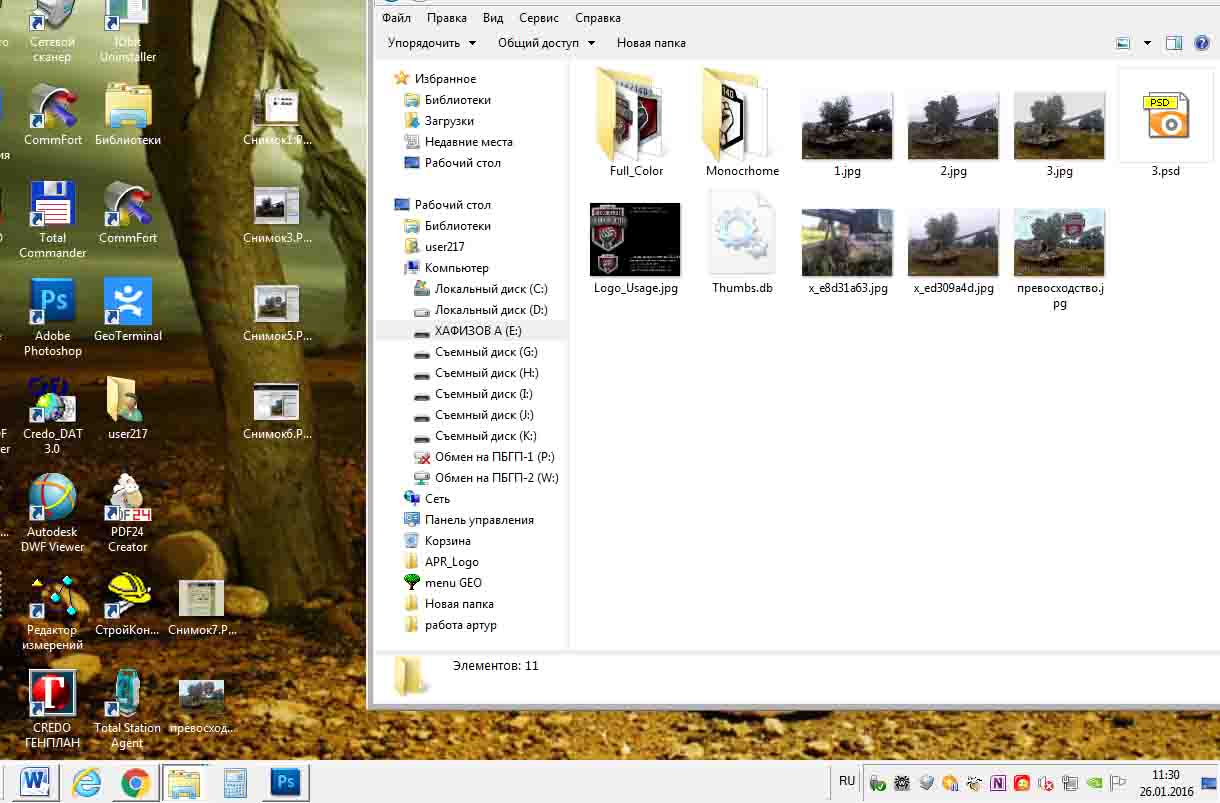Open the Вид menu
Image resolution: width=1220 pixels, height=803 pixels.
pyautogui.click(x=493, y=18)
